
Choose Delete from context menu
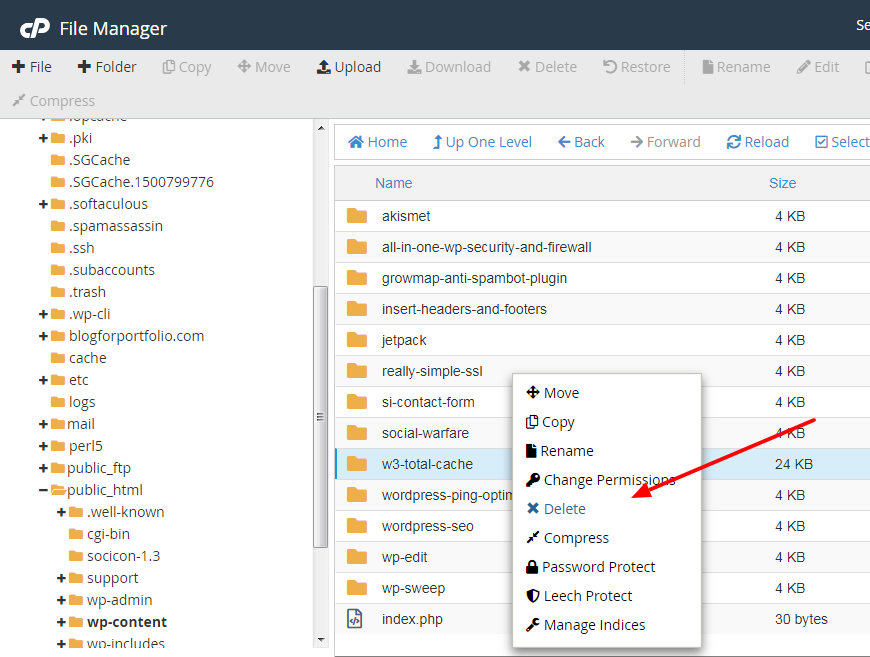pyautogui.click(x=555, y=509)
